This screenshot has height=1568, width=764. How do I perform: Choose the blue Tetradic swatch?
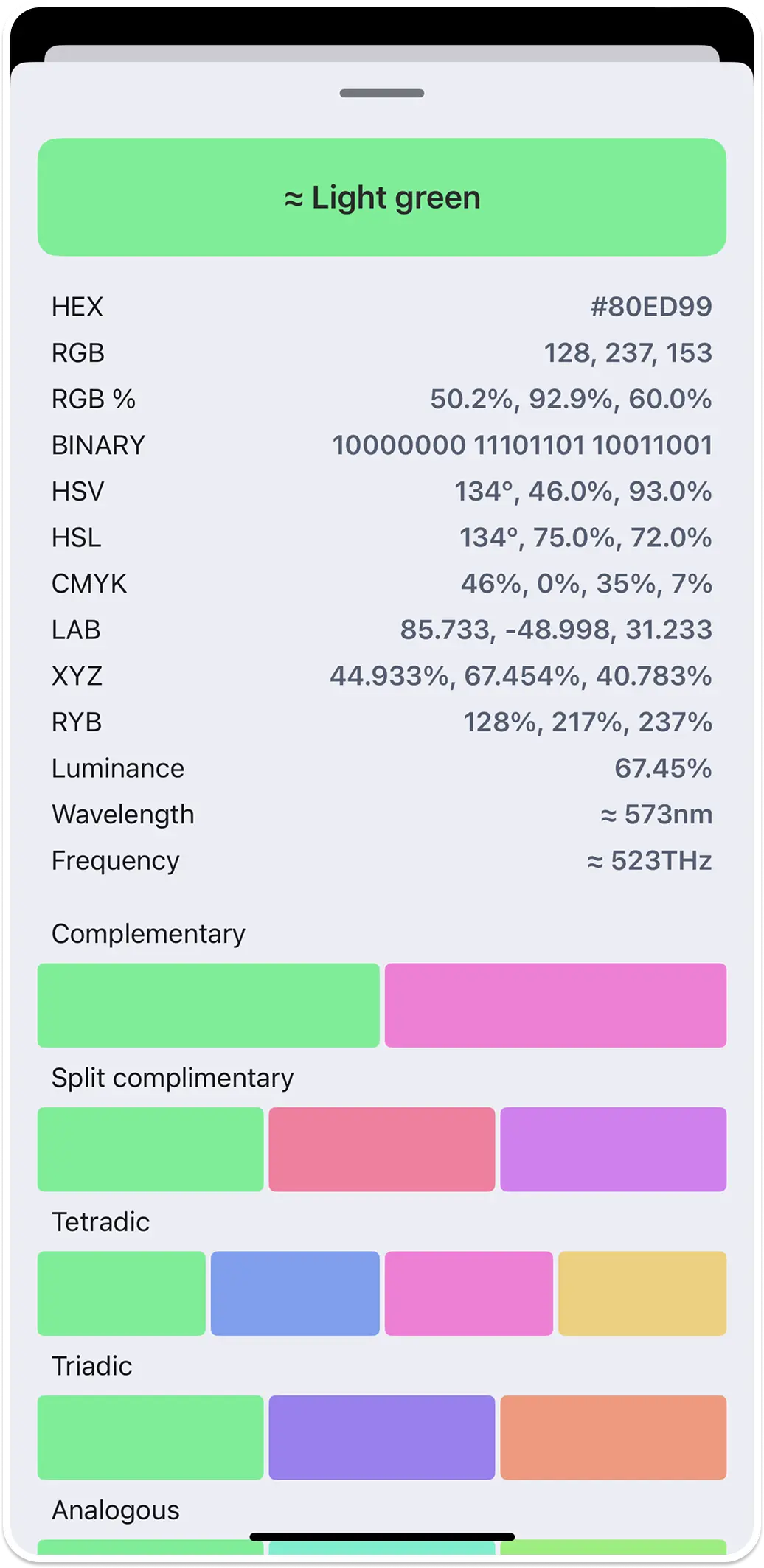tap(295, 1293)
